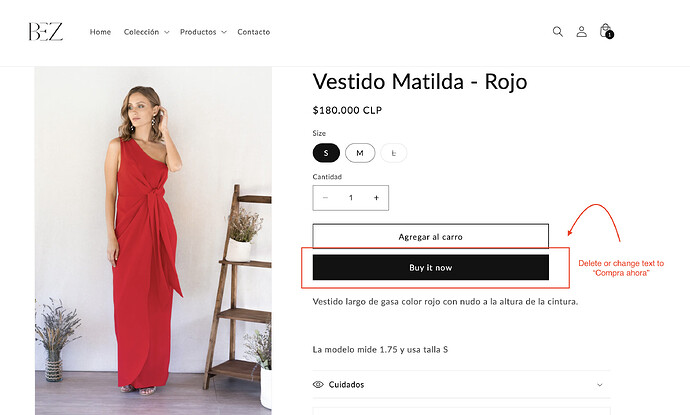The width and height of the screenshot is (690, 415).
Task: Select size M option
Action: pyautogui.click(x=360, y=153)
